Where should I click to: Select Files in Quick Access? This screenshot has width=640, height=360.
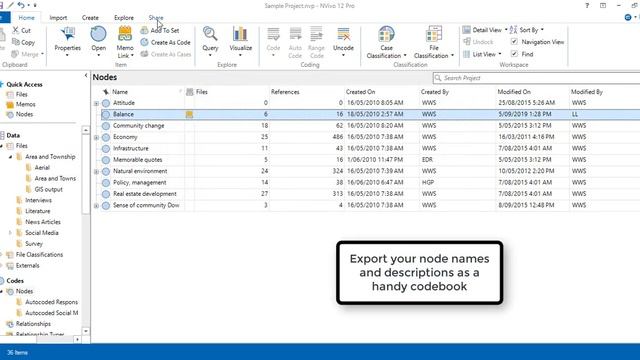click(17, 95)
